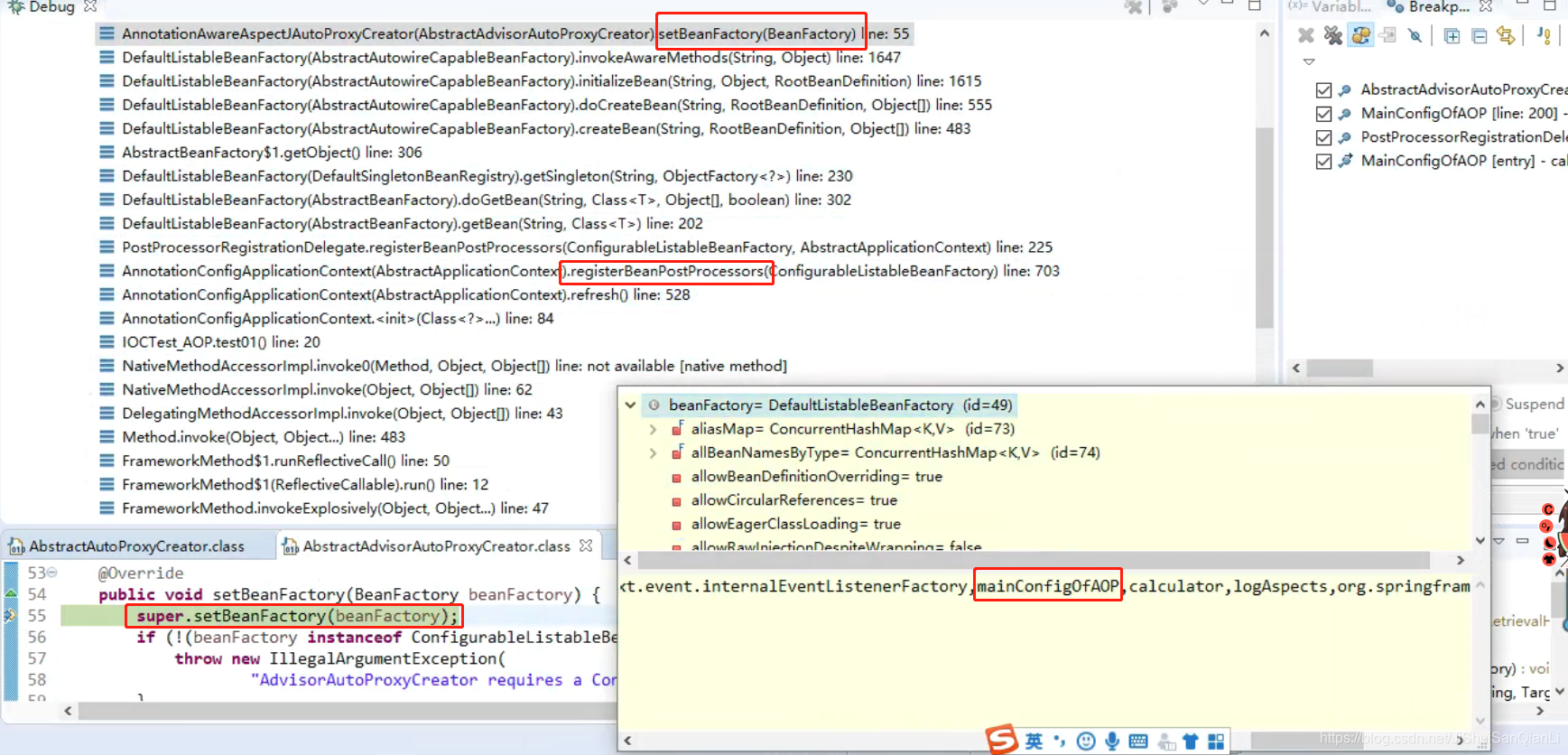The height and width of the screenshot is (755, 1568).
Task: Select AbstractBeanFactory$1.getObject() frame
Action: pyautogui.click(x=272, y=153)
